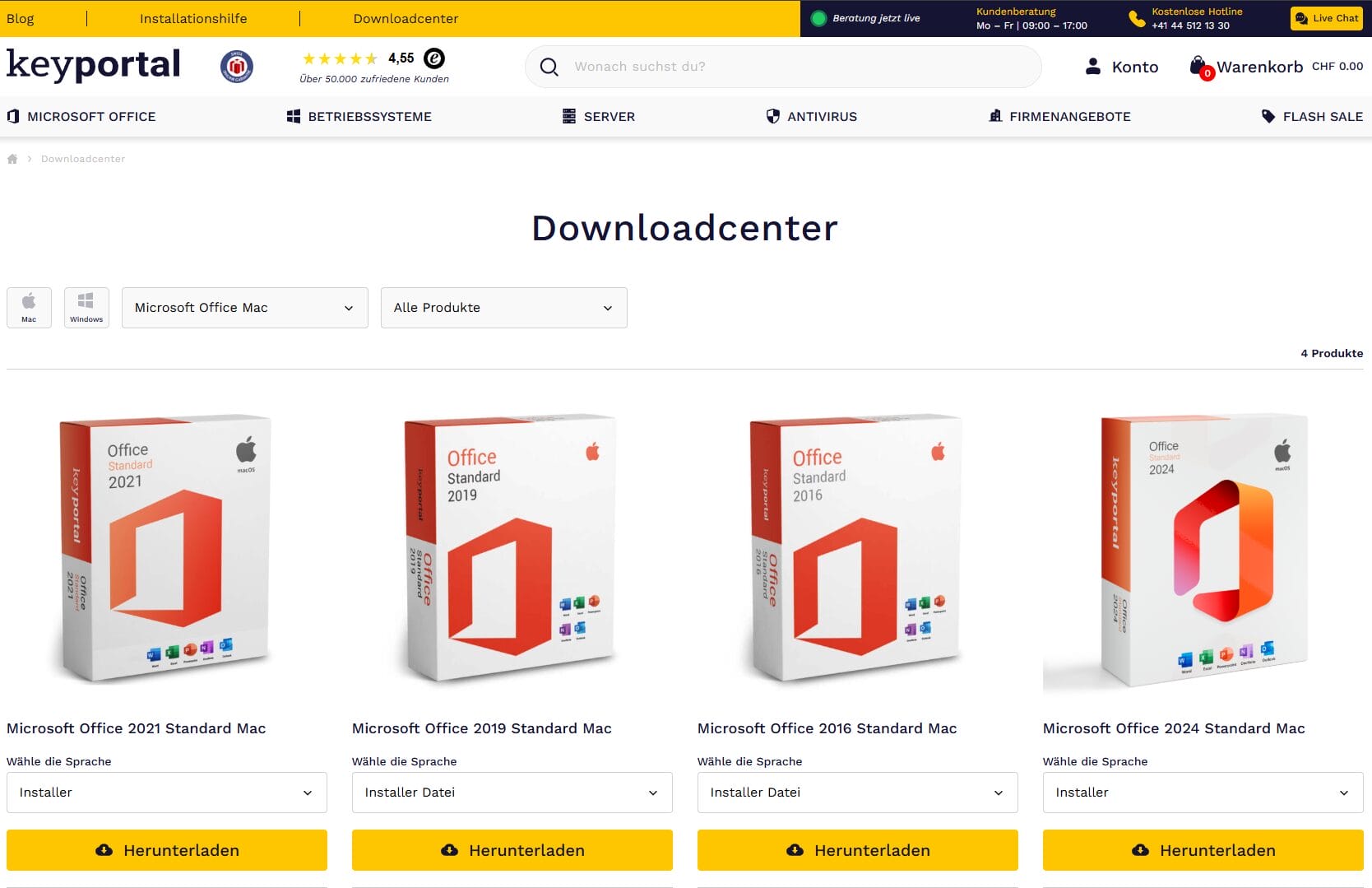Open the Office 2024 Standard Mac thumbnail
The image size is (1372, 888).
coord(1203,549)
